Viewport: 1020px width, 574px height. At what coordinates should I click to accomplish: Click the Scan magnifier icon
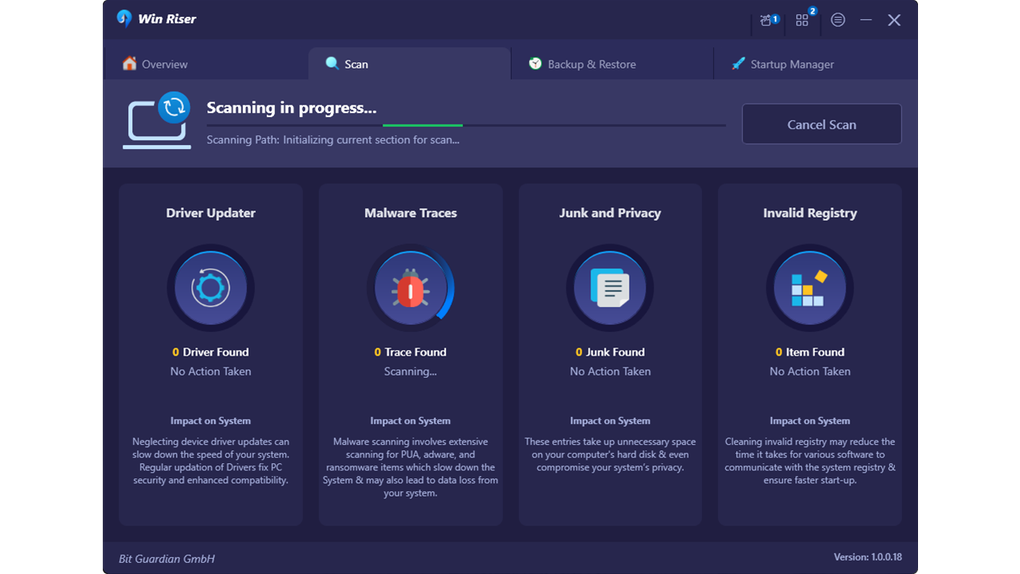click(x=332, y=63)
